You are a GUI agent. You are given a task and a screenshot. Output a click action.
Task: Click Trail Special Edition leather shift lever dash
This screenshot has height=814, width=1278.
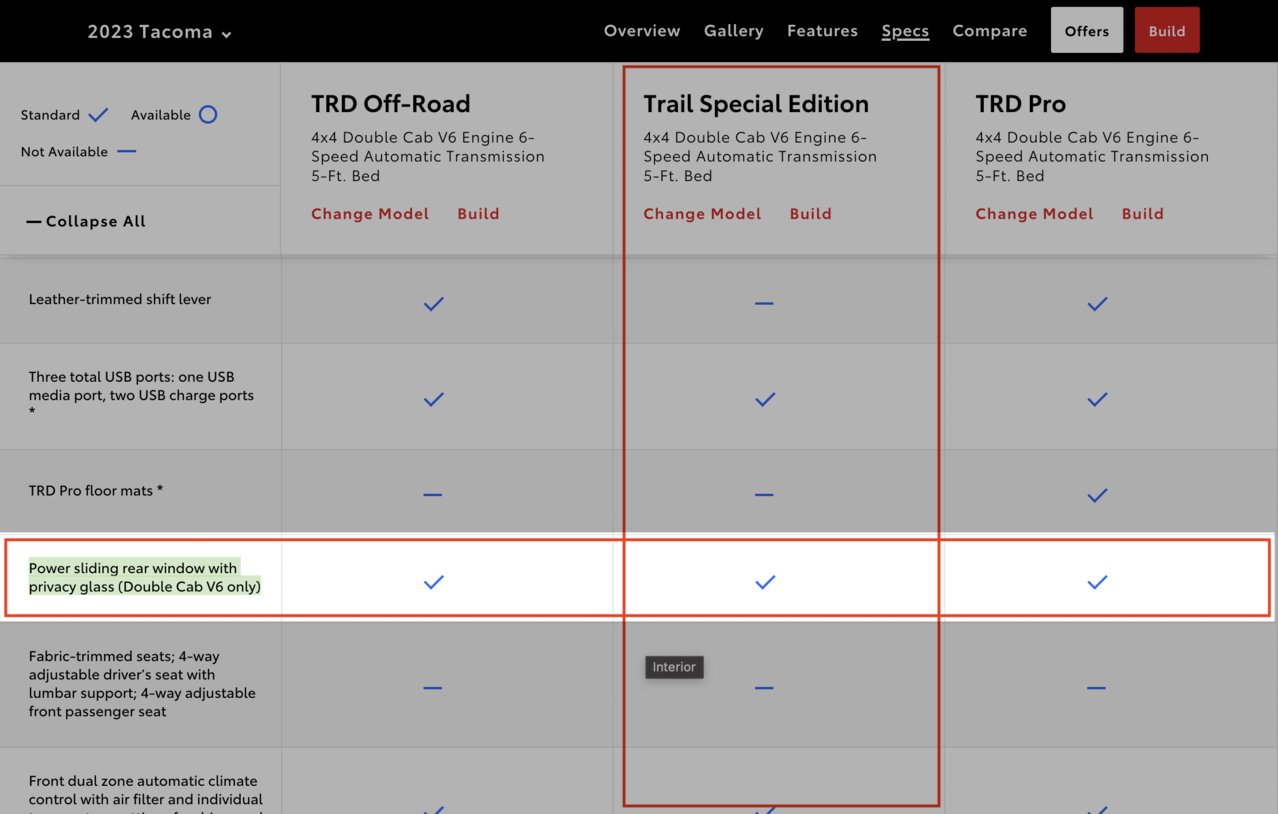764,303
